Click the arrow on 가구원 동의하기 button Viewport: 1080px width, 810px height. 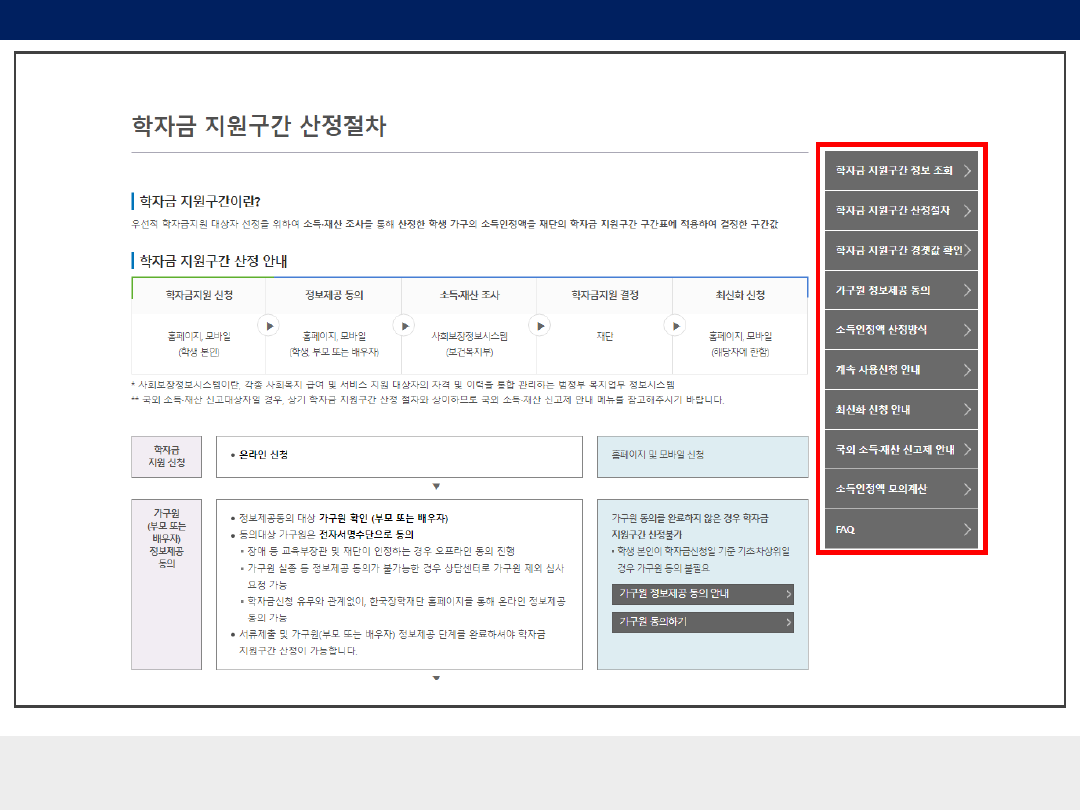pyautogui.click(x=788, y=622)
